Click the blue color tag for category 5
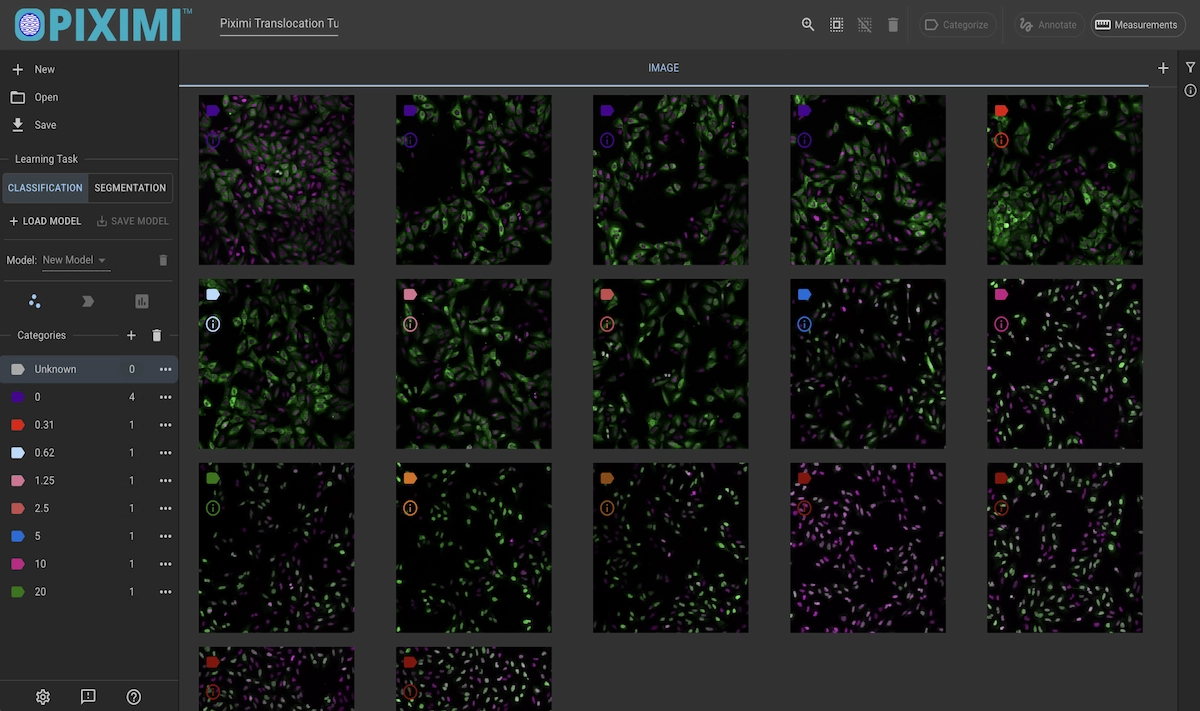This screenshot has width=1200, height=711. (17, 536)
